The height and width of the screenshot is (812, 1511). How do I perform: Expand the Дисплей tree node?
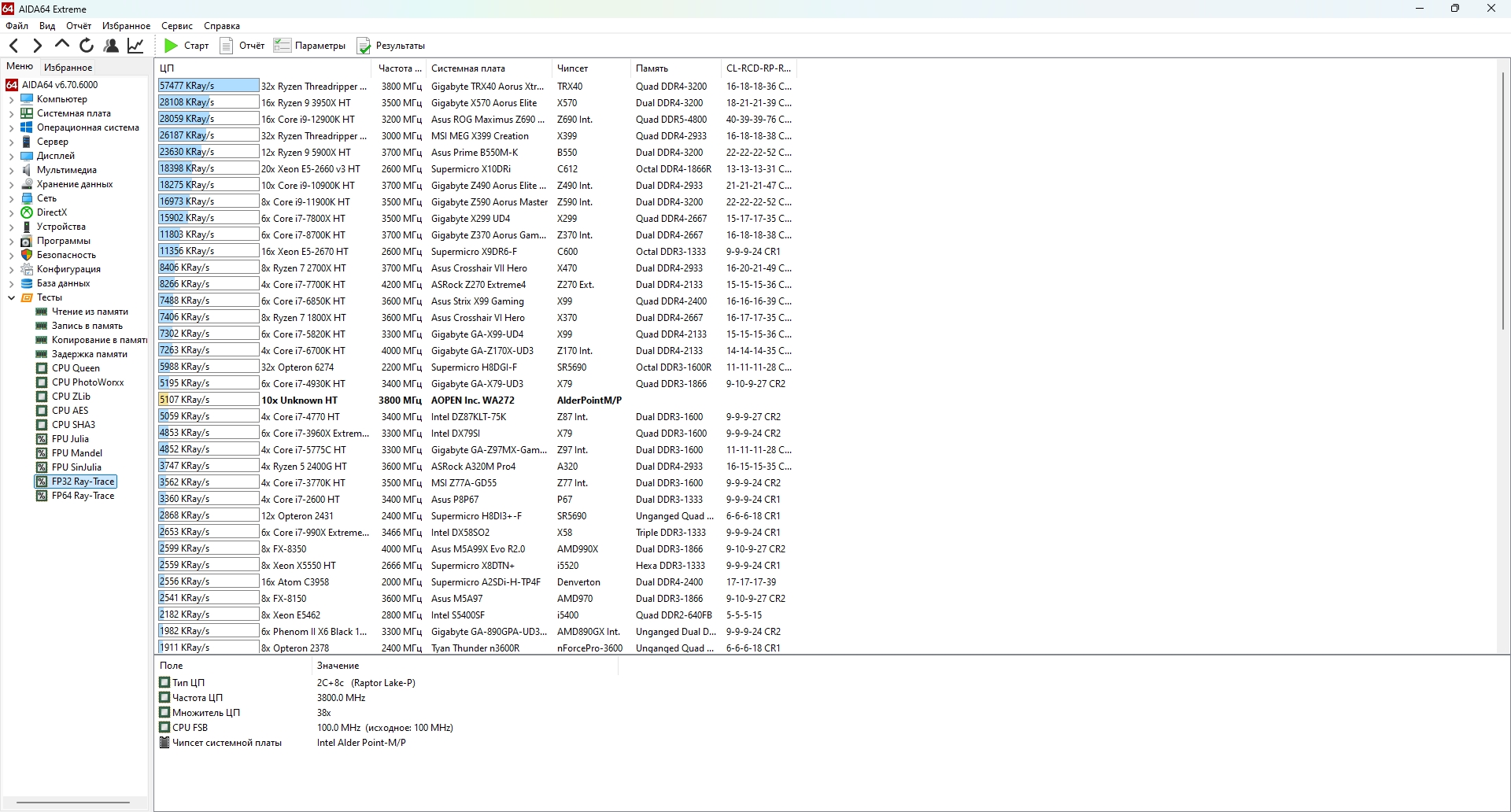(11, 157)
